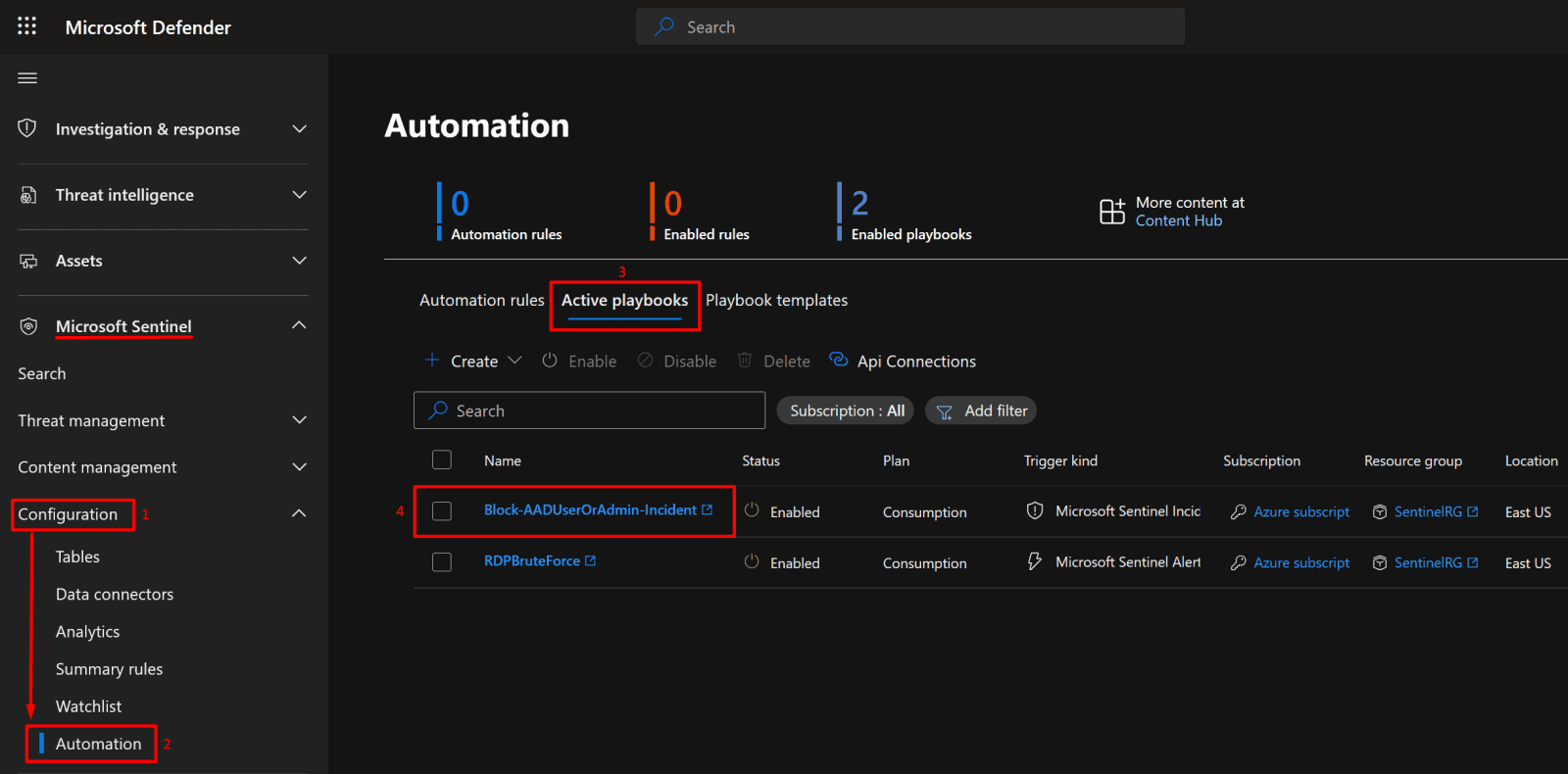The height and width of the screenshot is (774, 1568).
Task: Select Data connectors in the sidebar
Action: [115, 595]
